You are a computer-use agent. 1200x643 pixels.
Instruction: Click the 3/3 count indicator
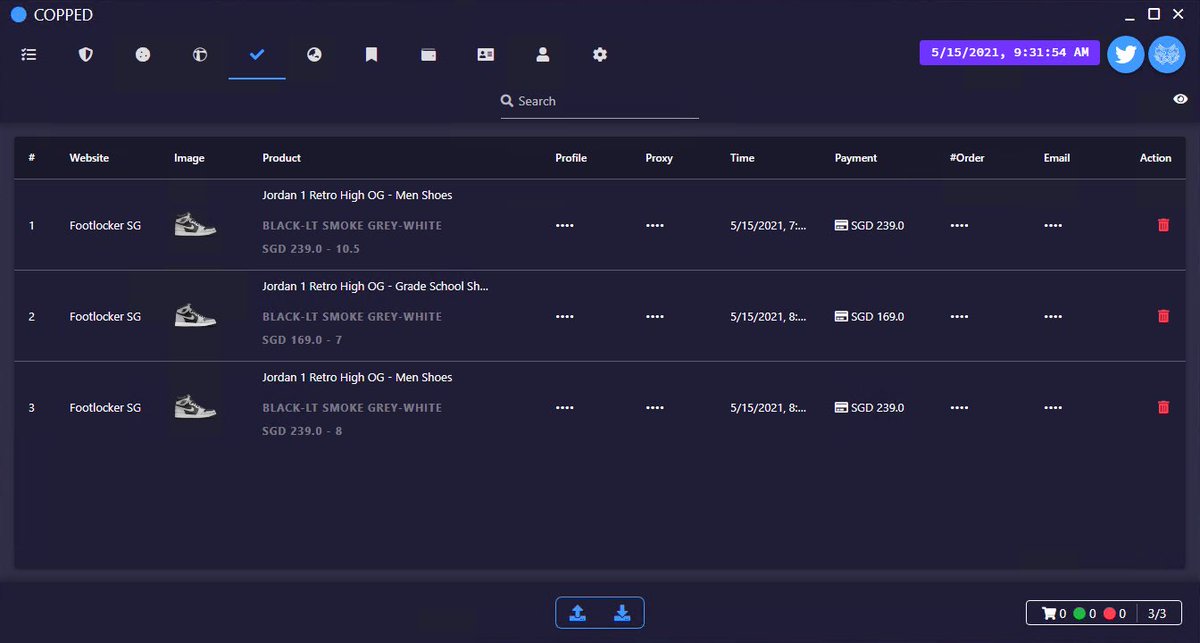(x=1157, y=613)
